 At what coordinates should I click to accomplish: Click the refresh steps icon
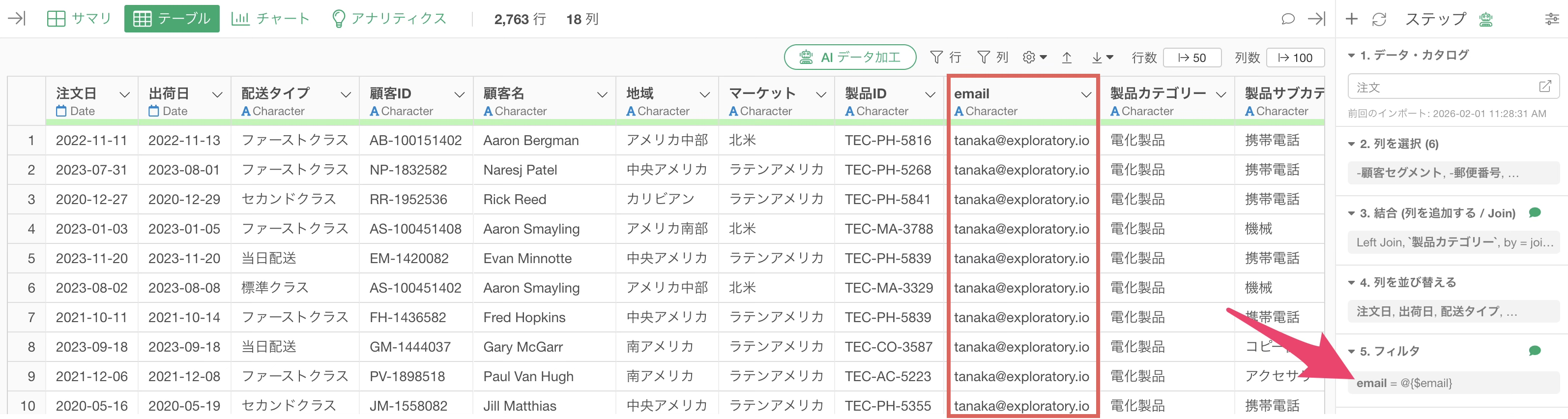tap(1379, 19)
